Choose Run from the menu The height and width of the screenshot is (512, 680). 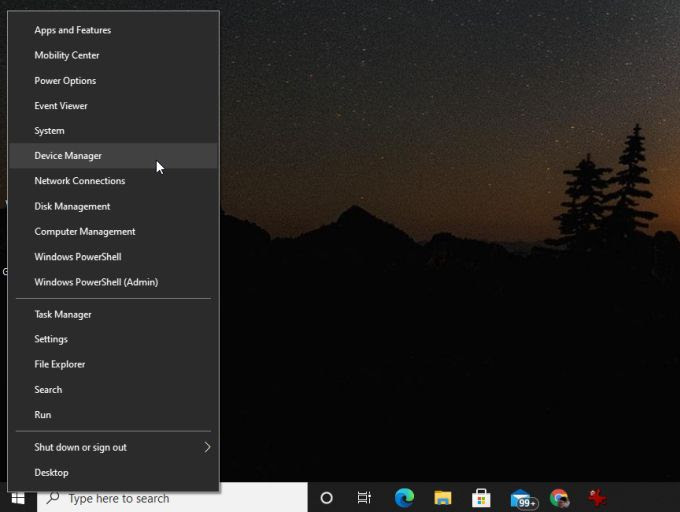42,414
